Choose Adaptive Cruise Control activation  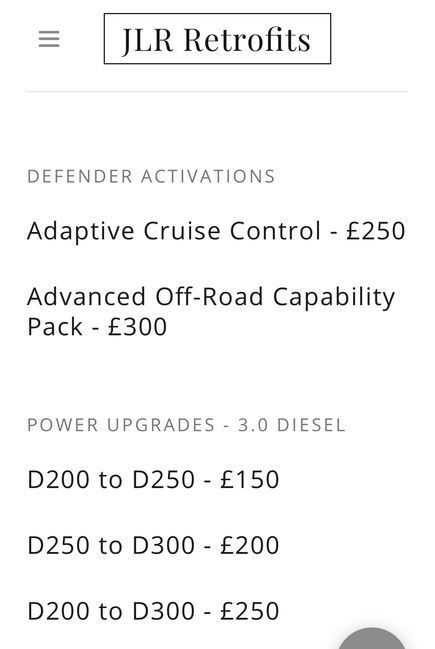(x=216, y=231)
